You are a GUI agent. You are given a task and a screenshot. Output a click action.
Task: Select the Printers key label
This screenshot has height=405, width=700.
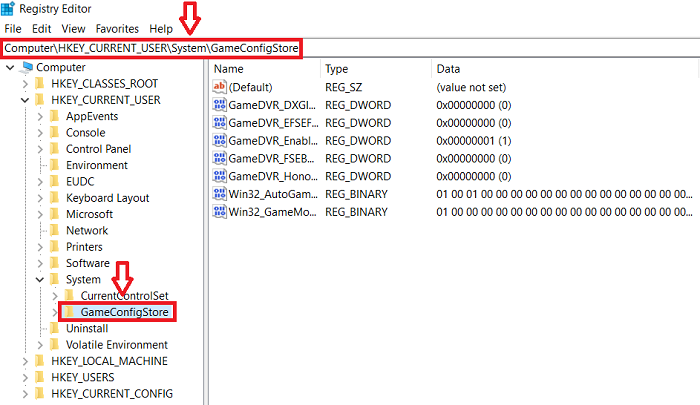coord(84,247)
